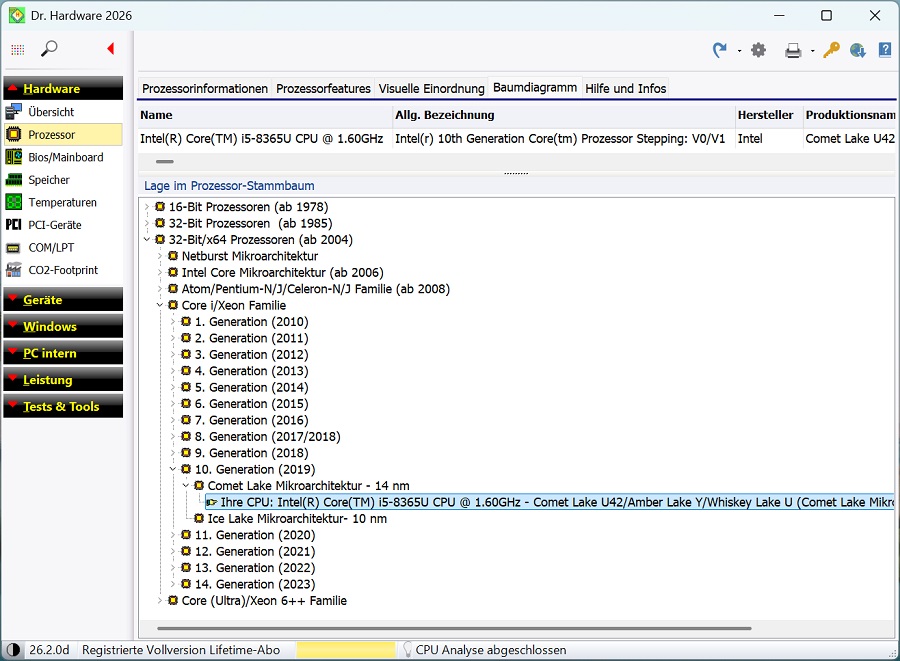Image resolution: width=900 pixels, height=661 pixels.
Task: Collapse the sidebar with the red arrow
Action: tap(111, 49)
